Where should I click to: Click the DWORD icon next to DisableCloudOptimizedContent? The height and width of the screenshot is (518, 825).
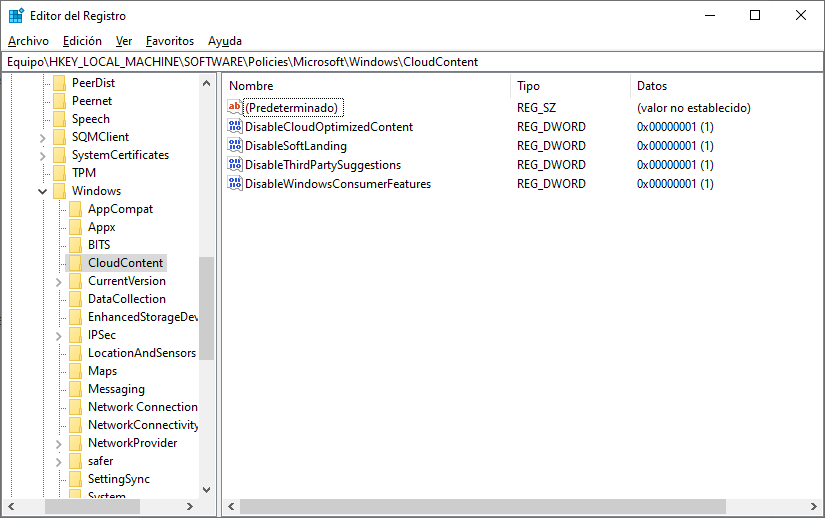tap(235, 127)
